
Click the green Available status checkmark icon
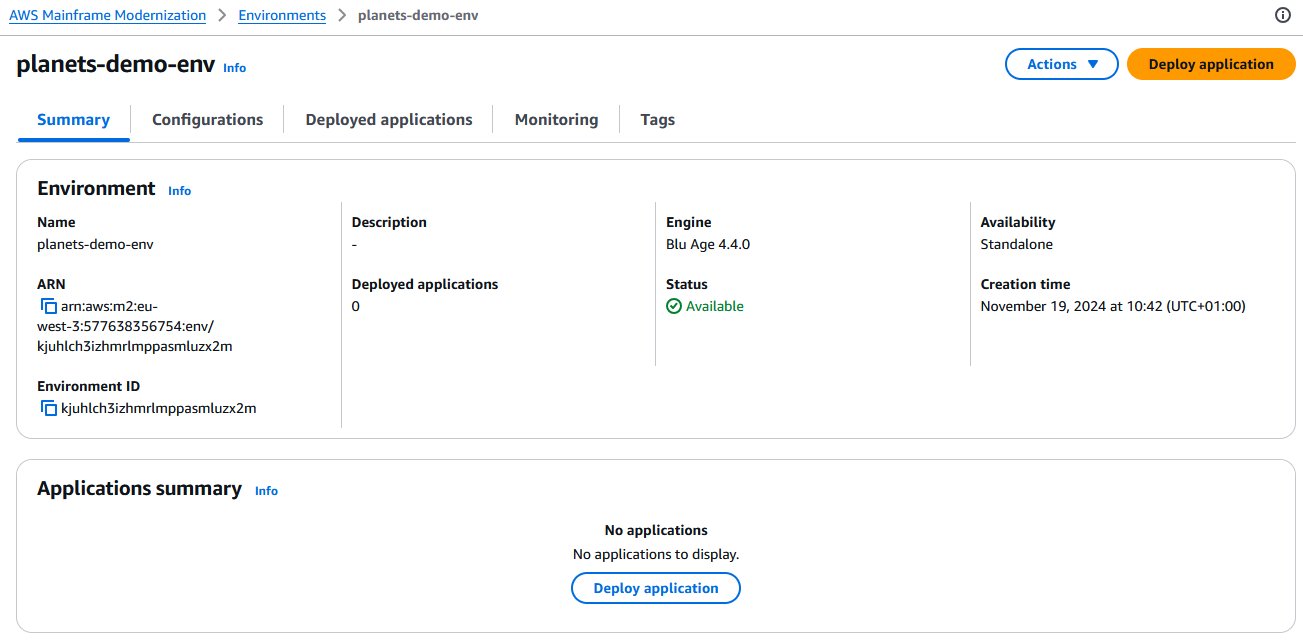pyautogui.click(x=674, y=306)
